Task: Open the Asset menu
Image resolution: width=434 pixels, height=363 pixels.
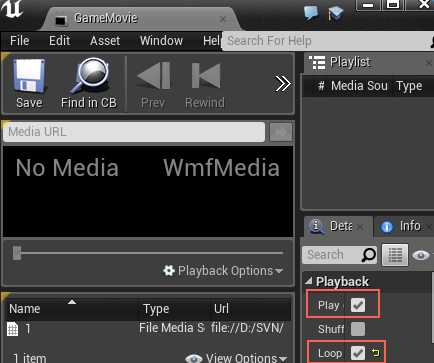Action: click(x=105, y=41)
